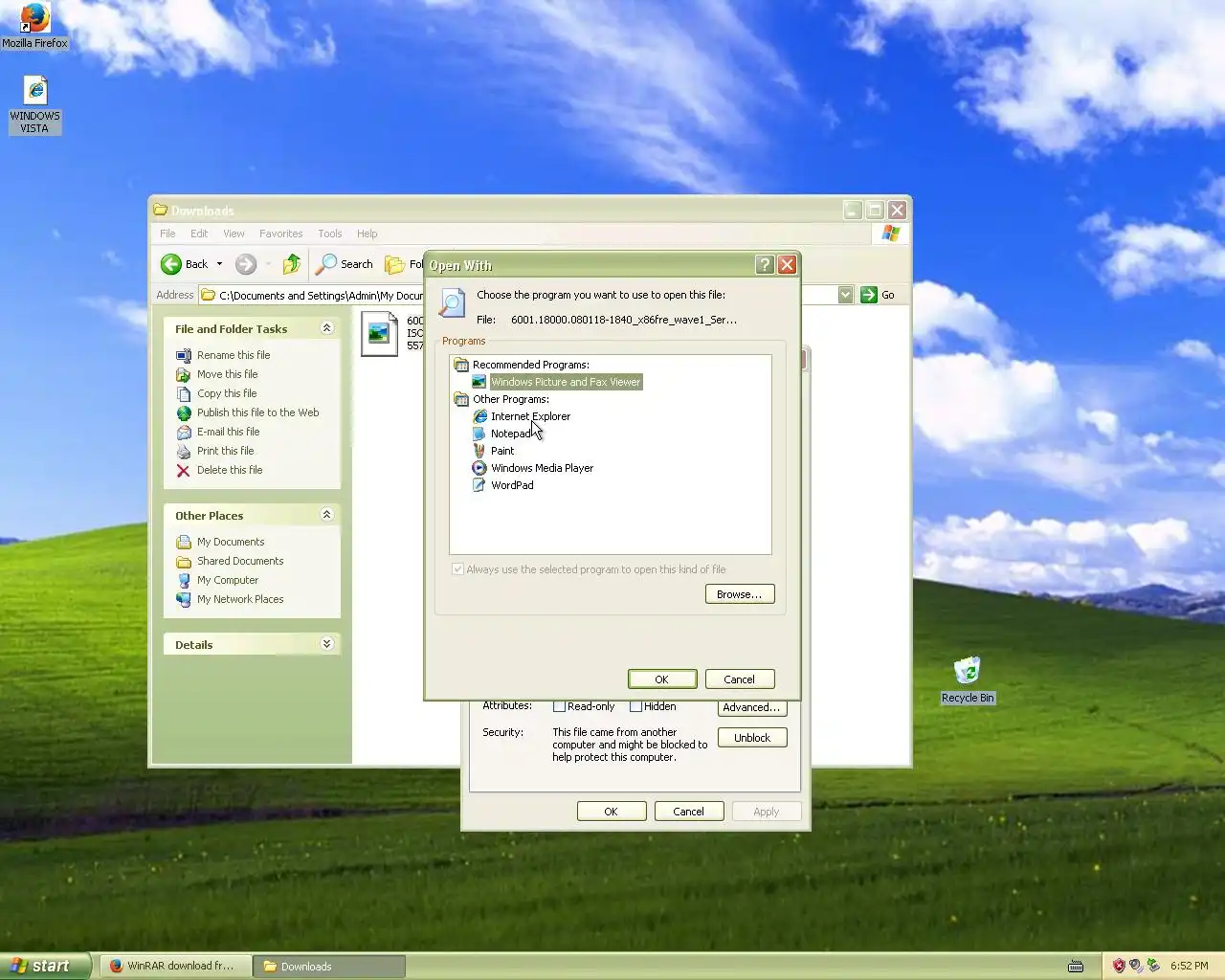
Task: Click OK in Open With dialog
Action: [x=662, y=679]
